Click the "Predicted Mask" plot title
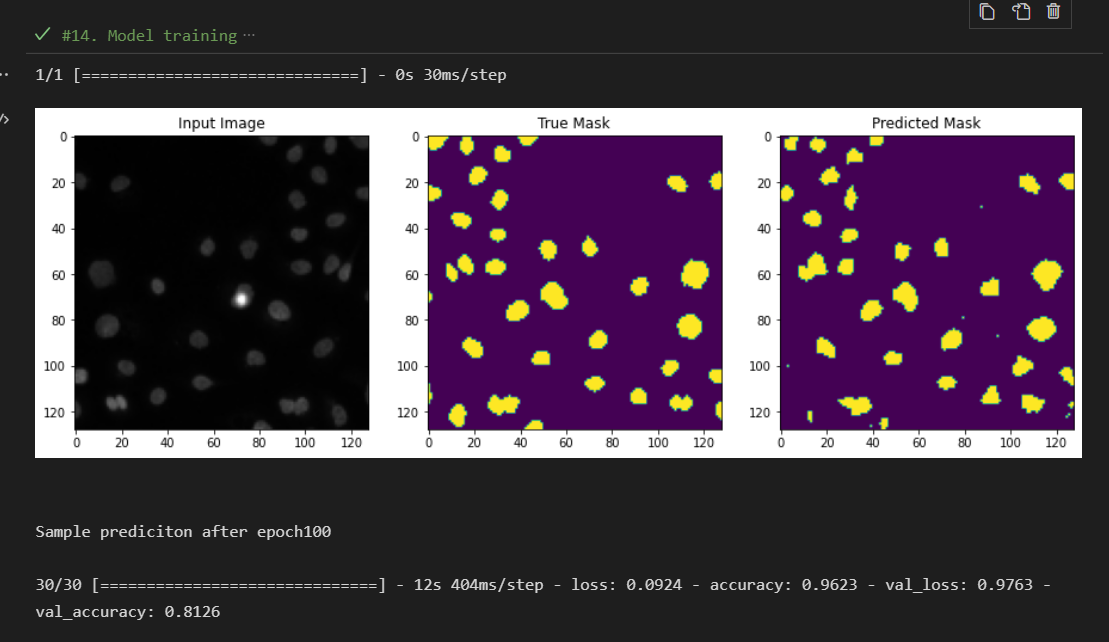The image size is (1109, 642). pos(925,123)
